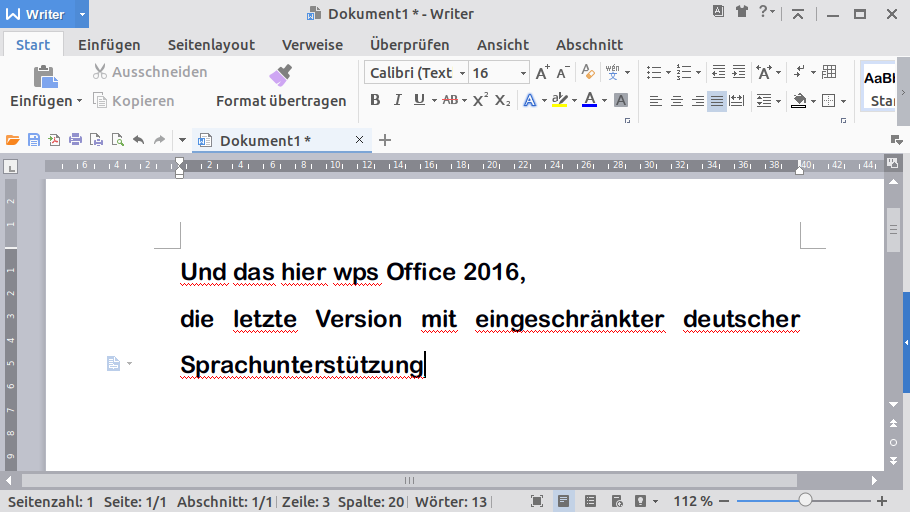Open the Abschnitt tab
Screen dimensions: 910x512
(x=589, y=45)
